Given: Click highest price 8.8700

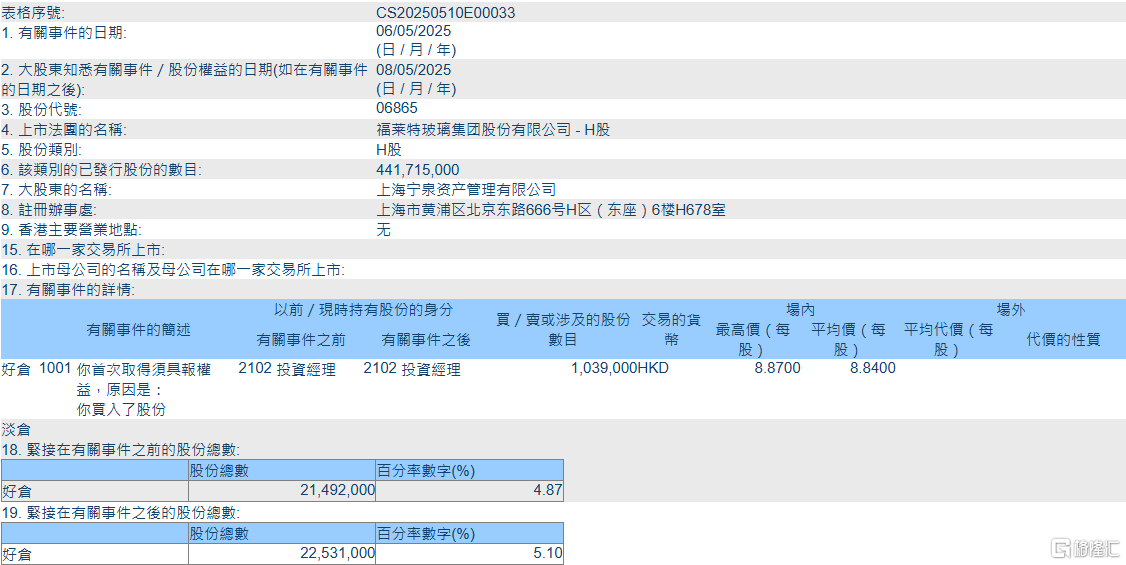Looking at the screenshot, I should tap(776, 369).
